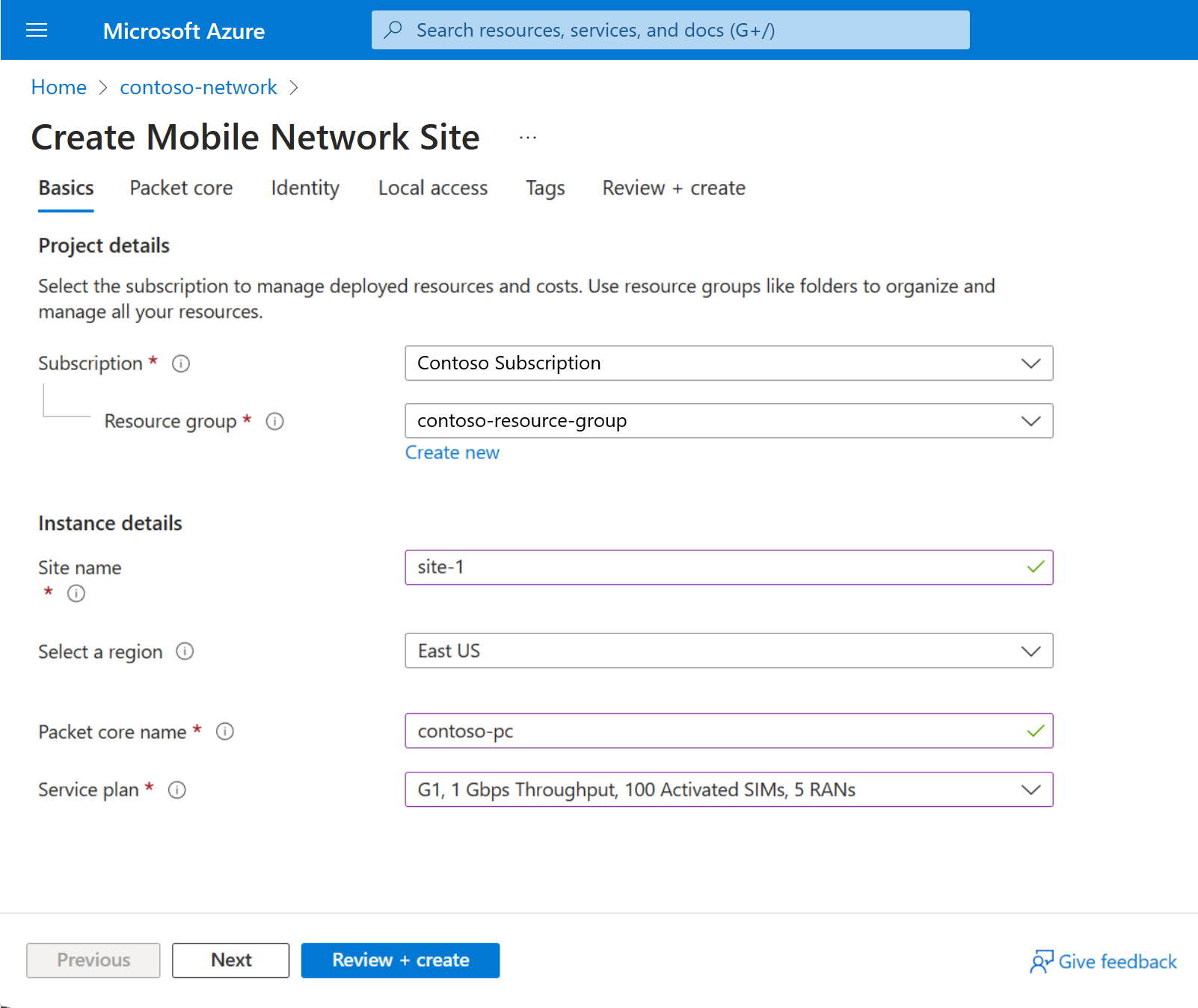Switch to the Packet core tab

pyautogui.click(x=180, y=188)
